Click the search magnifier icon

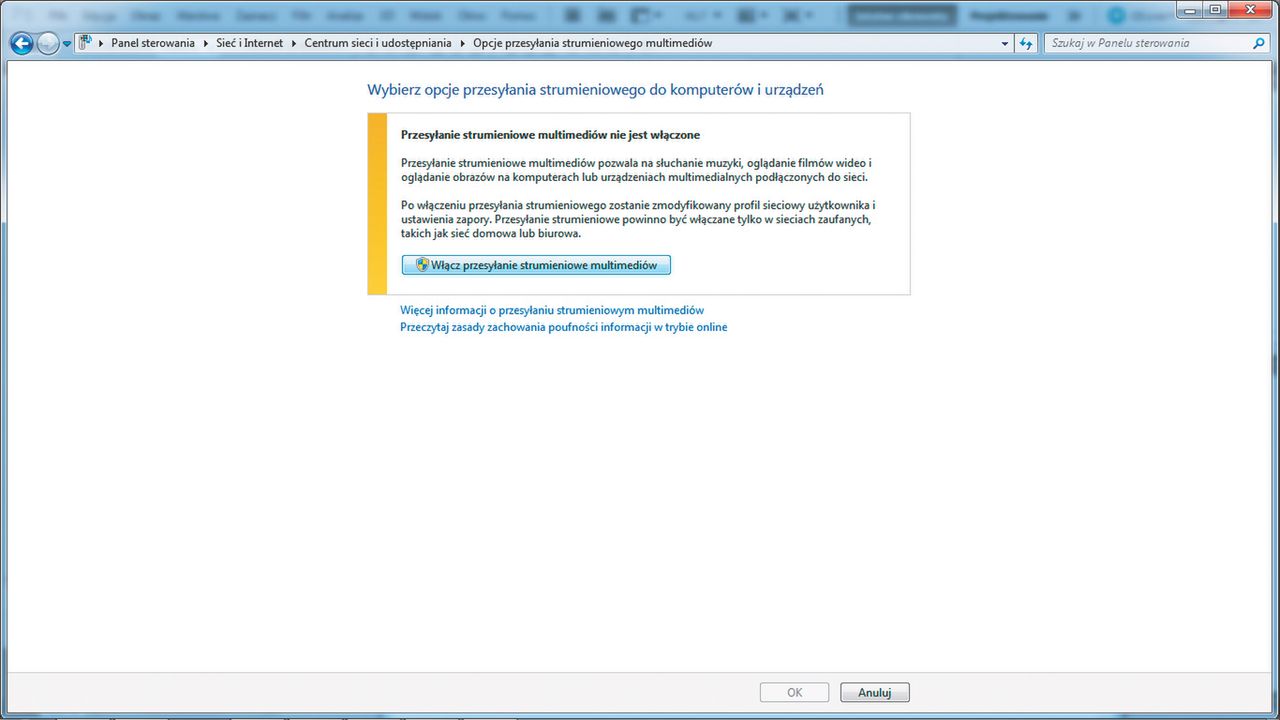point(1260,44)
